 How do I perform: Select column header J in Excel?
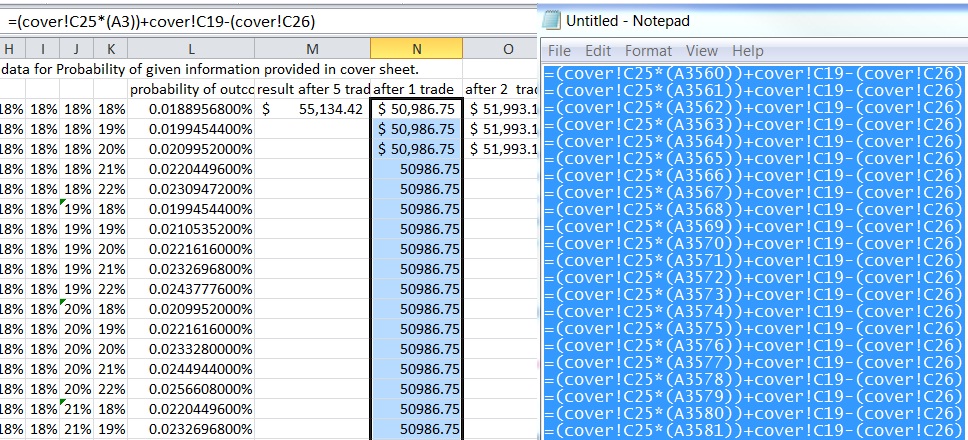point(77,49)
